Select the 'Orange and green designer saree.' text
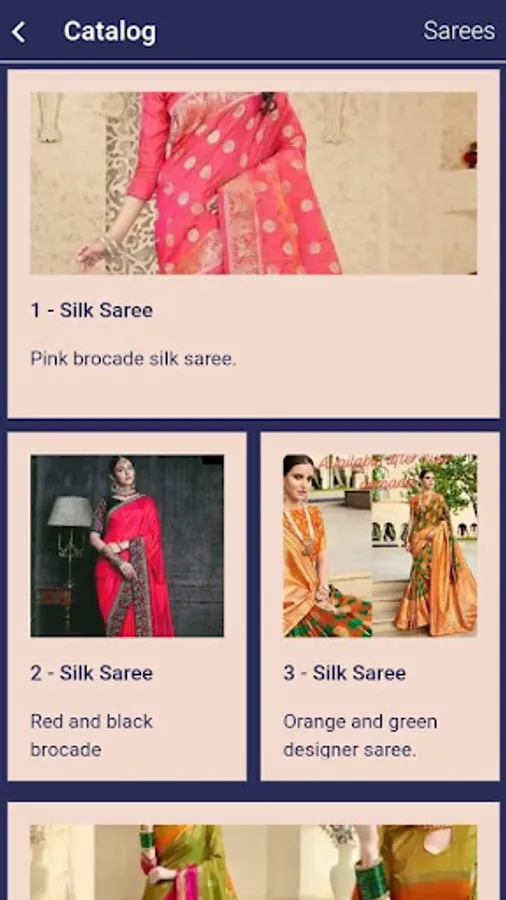This screenshot has width=506, height=900. (360, 735)
